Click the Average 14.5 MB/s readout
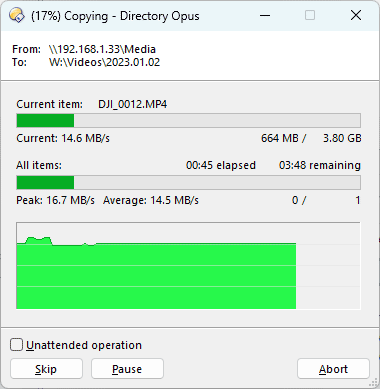The height and width of the screenshot is (389, 380). pos(151,200)
